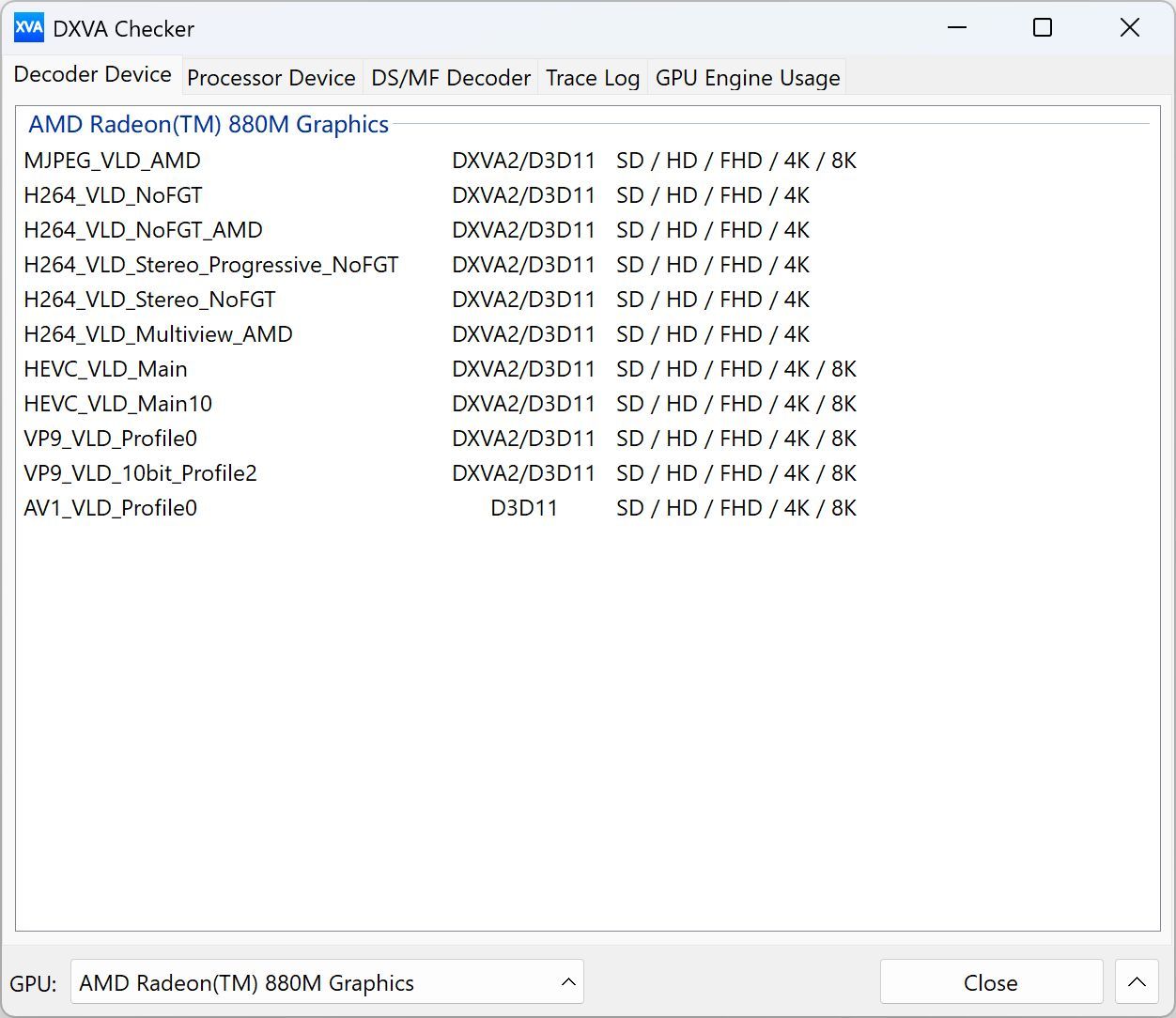The width and height of the screenshot is (1176, 1018).
Task: Switch to the Decoder Device tab
Action: click(92, 75)
